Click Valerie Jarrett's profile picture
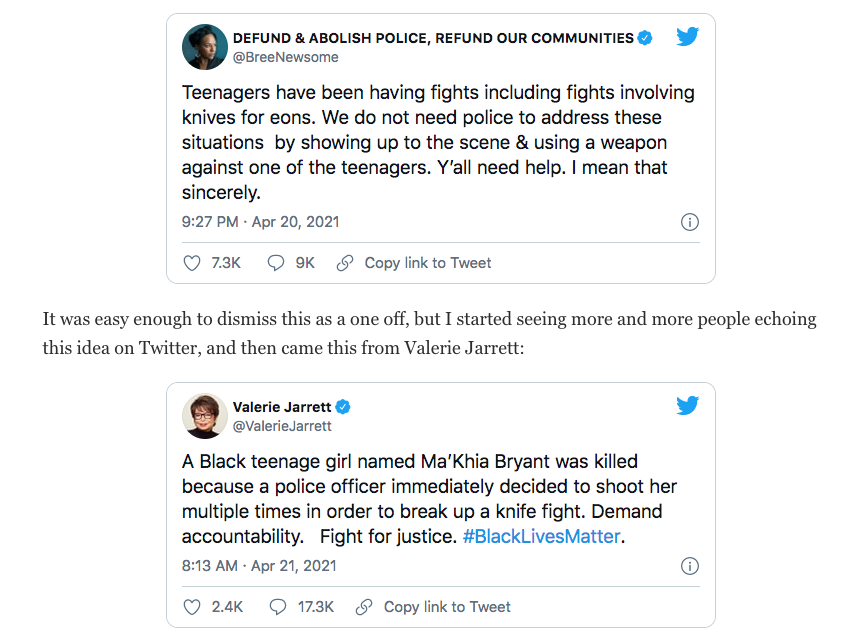The image size is (842, 643). [204, 416]
